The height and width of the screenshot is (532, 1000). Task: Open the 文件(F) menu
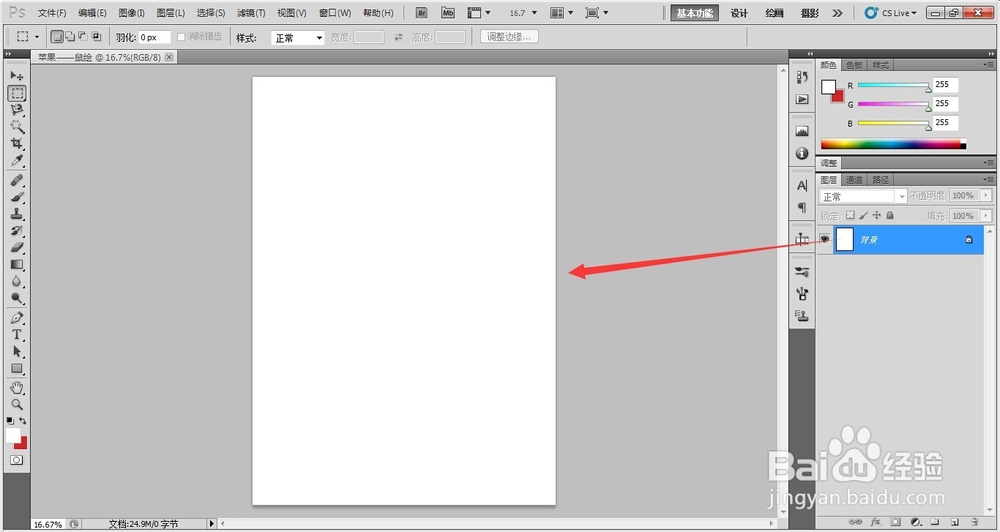tap(52, 13)
